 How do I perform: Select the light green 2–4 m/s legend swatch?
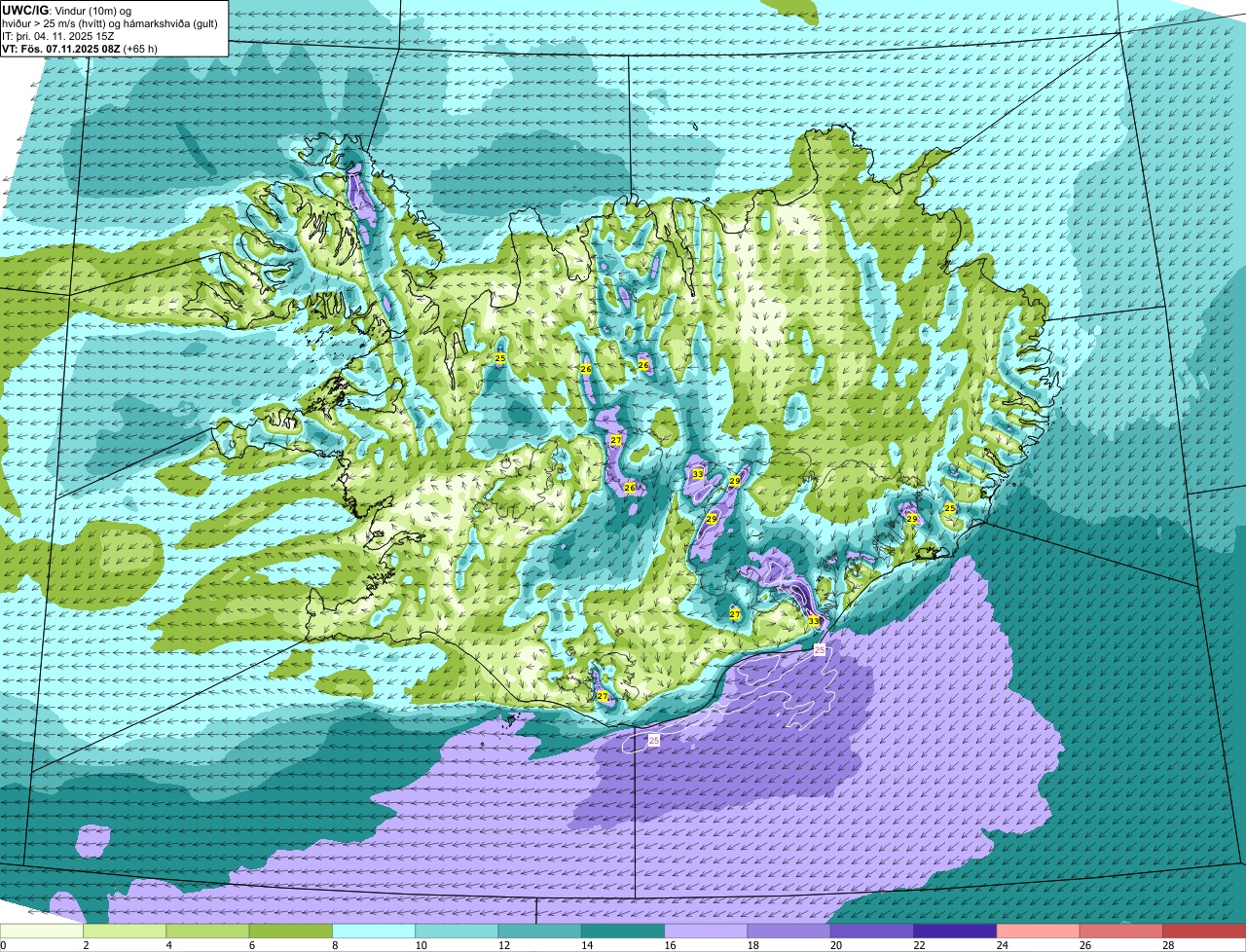125,931
